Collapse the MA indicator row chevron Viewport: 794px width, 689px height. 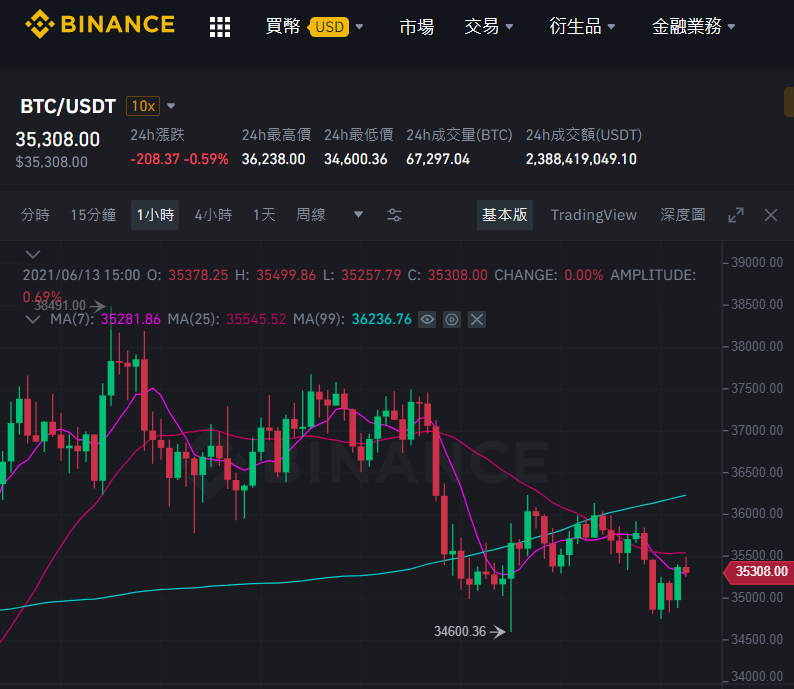click(33, 319)
